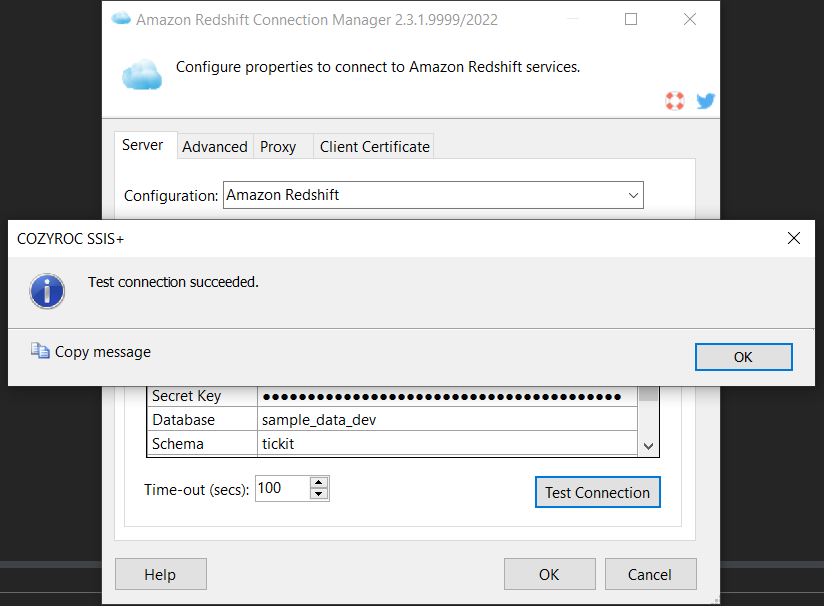Maximize the Connection Manager window
Image resolution: width=824 pixels, height=606 pixels.
(631, 19)
